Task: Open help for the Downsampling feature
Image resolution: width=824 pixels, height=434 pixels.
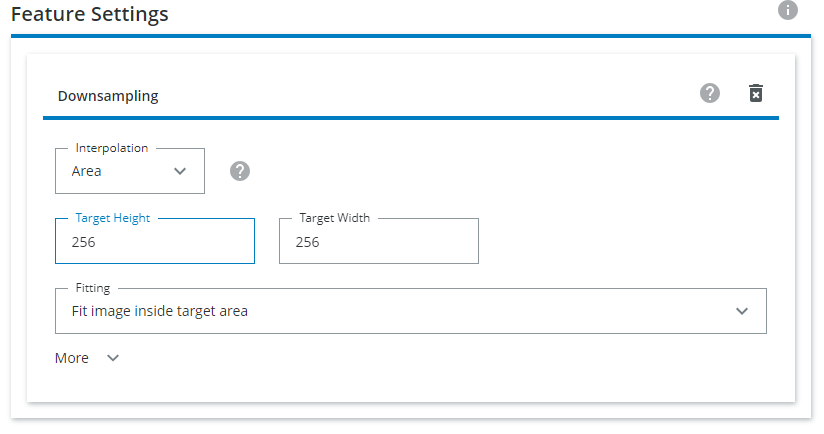Action: 710,93
